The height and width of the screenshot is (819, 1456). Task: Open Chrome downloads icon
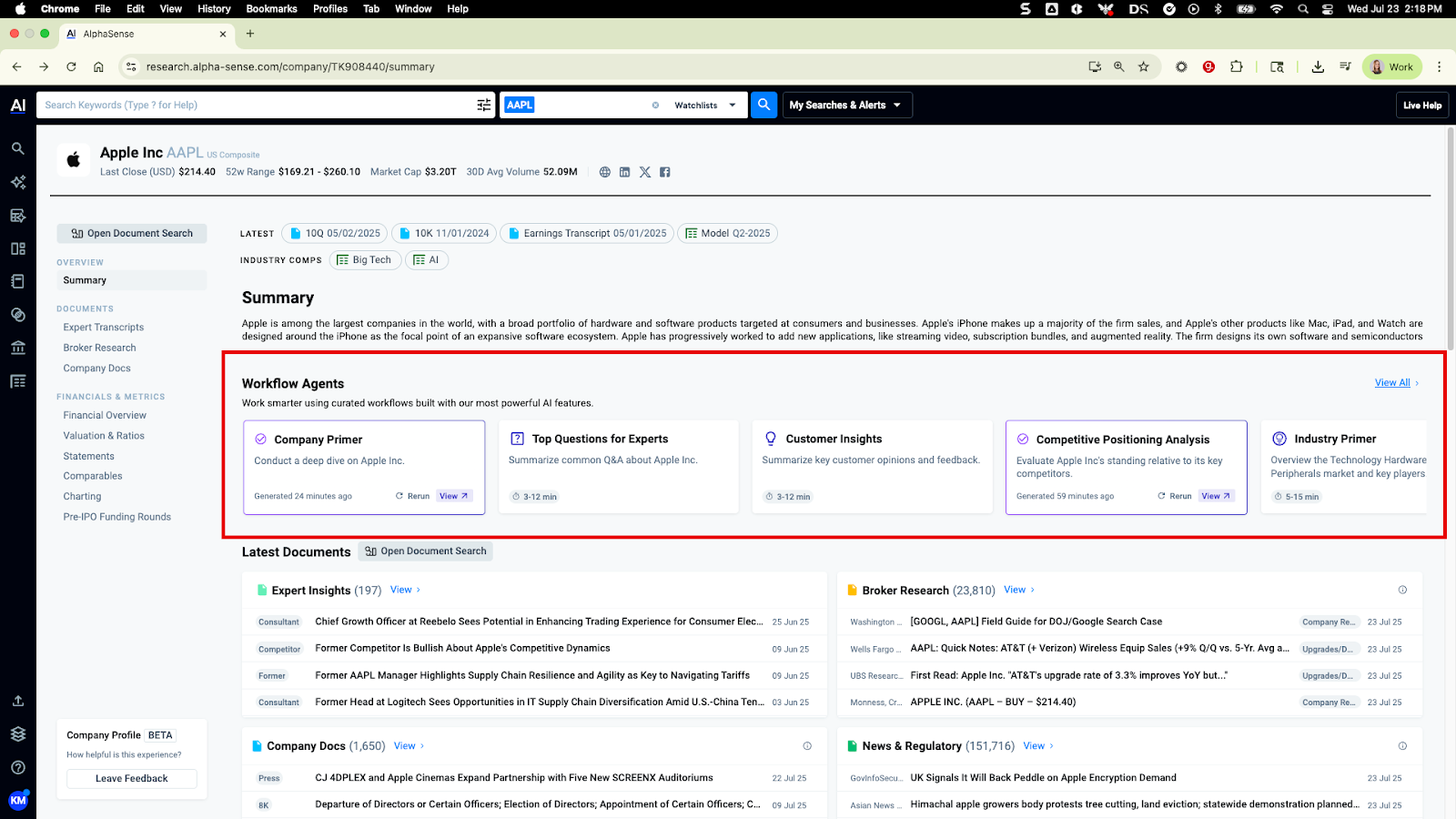pyautogui.click(x=1318, y=66)
